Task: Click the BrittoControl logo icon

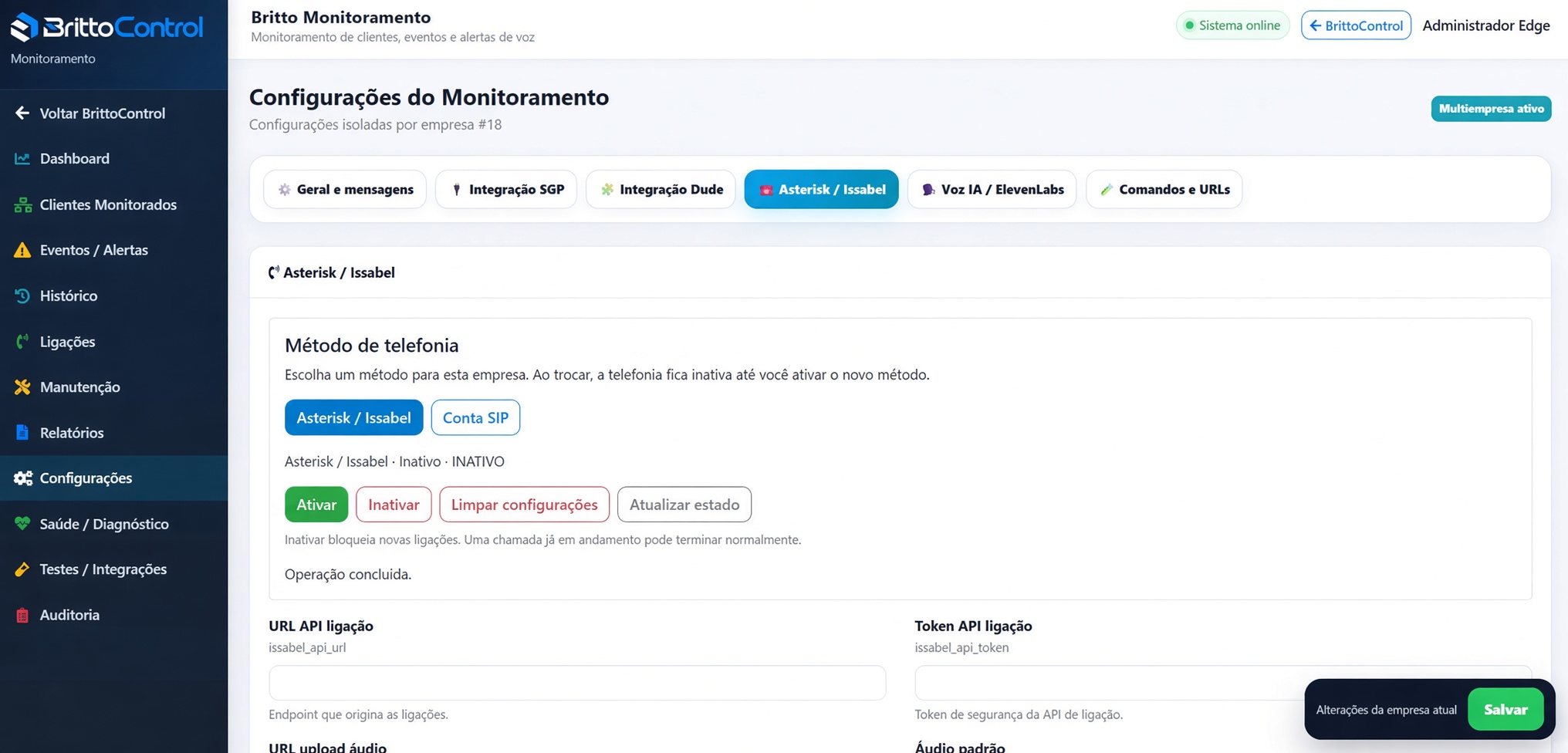Action: (x=24, y=27)
